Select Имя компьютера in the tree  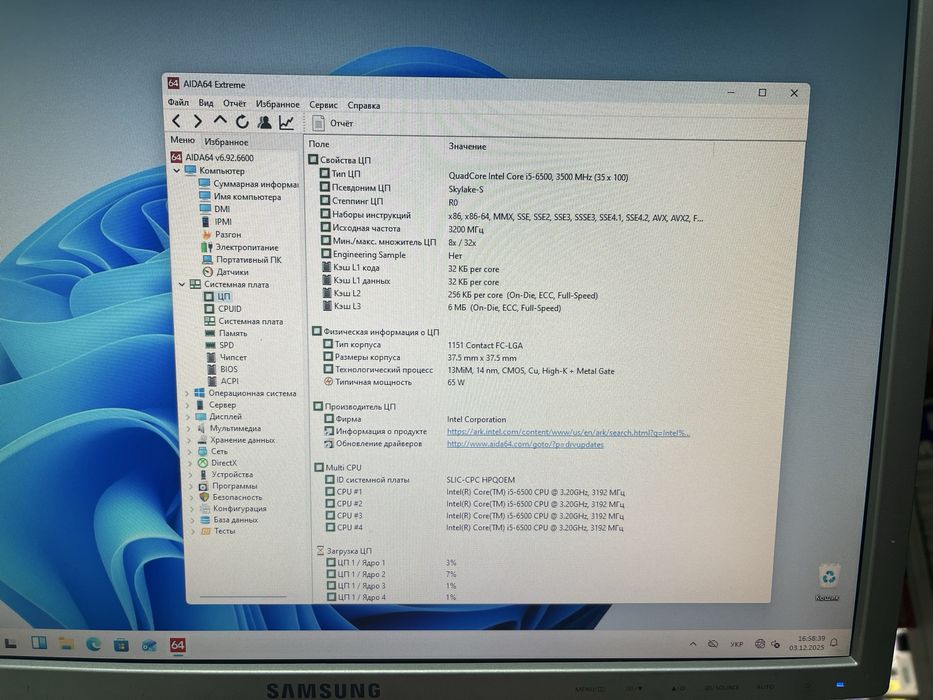click(240, 196)
